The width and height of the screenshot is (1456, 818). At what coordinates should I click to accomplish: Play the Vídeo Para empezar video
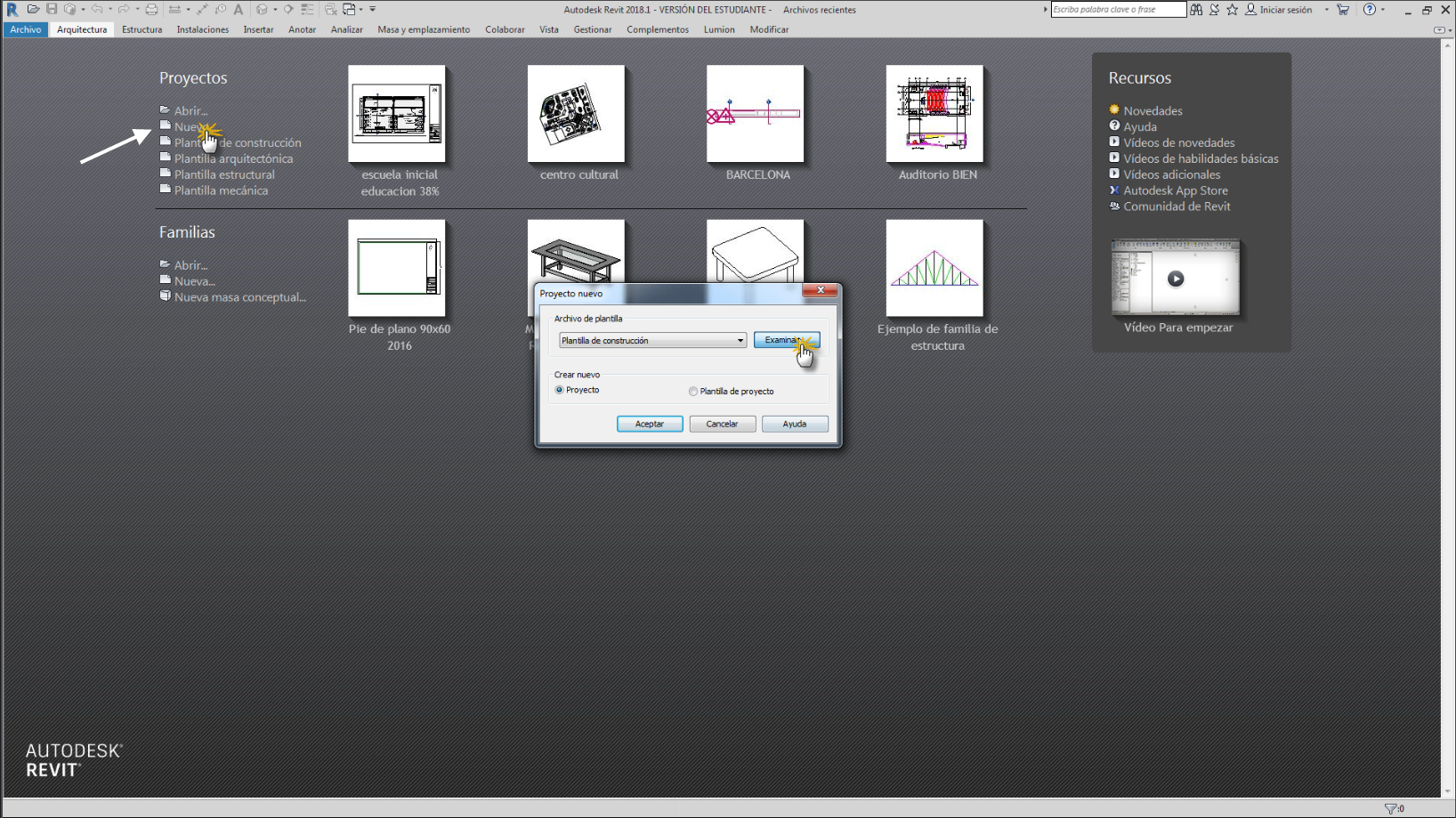[1176, 279]
